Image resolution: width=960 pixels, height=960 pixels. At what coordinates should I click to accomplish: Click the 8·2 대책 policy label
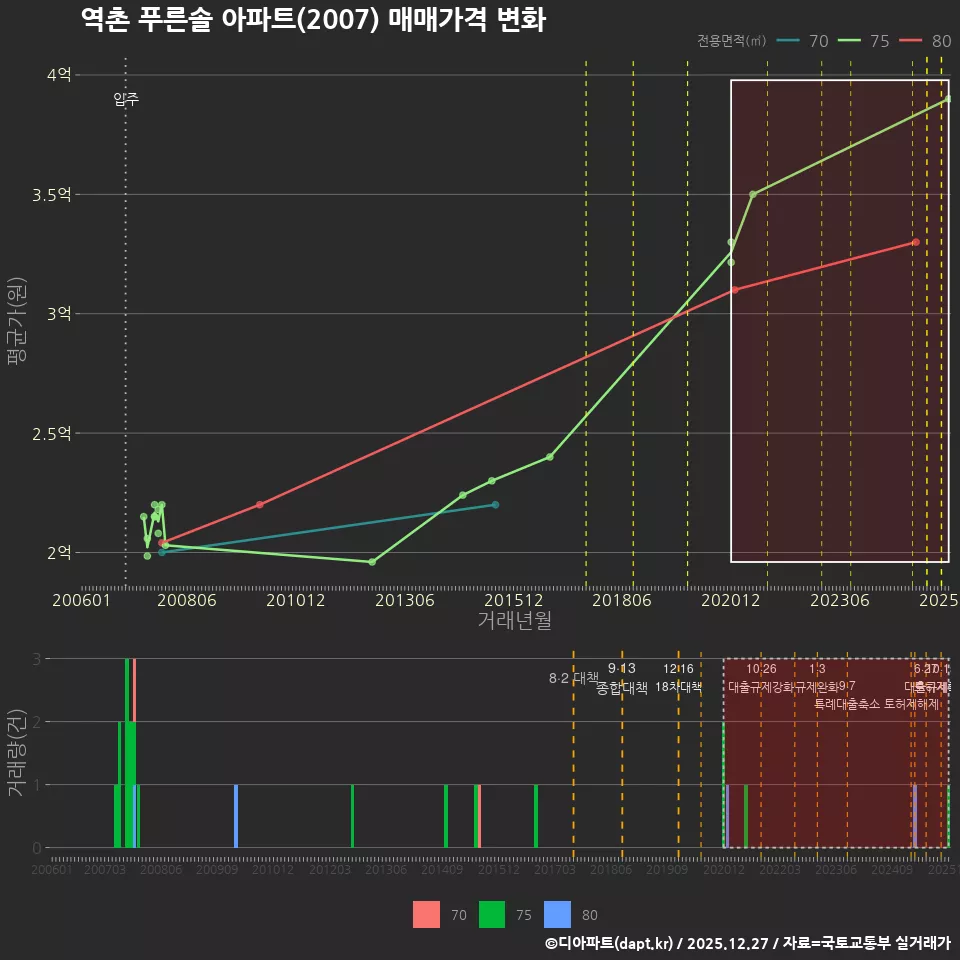pos(573,678)
